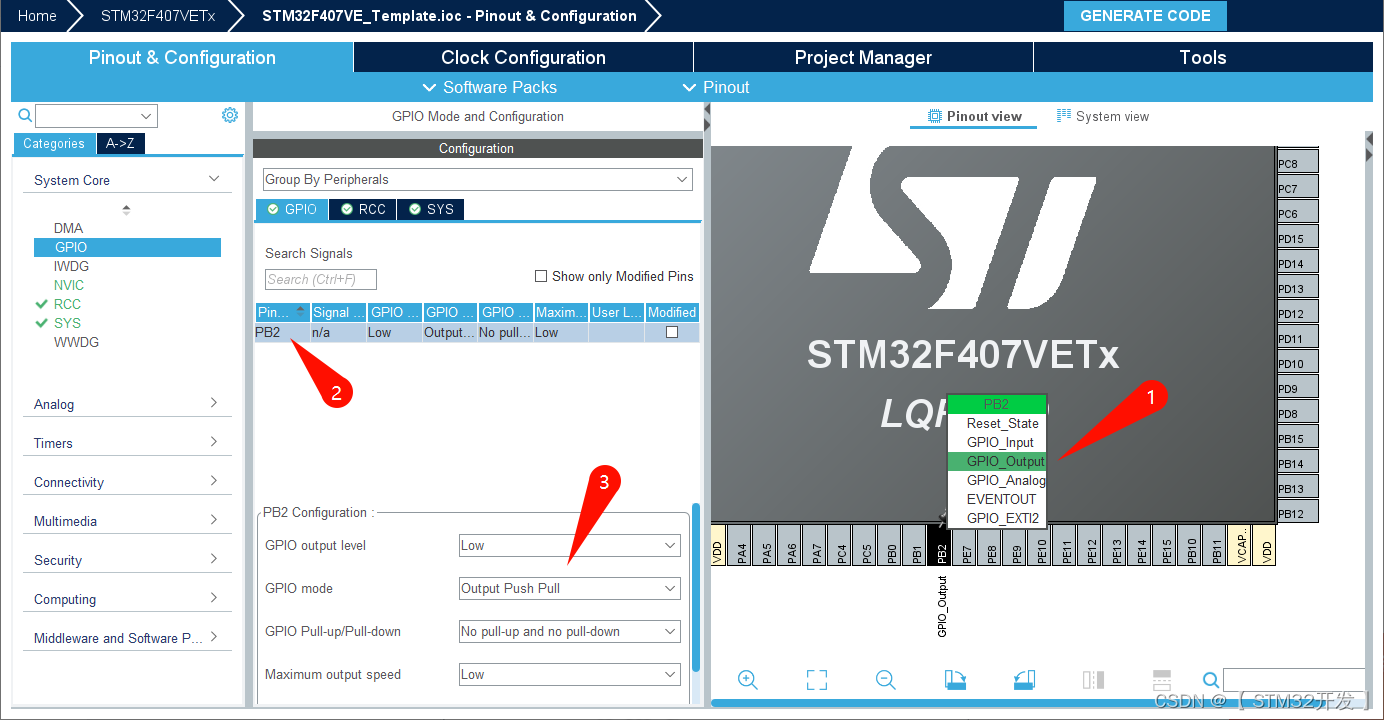Screen dimensions: 1384x720
Task: Toggle Show only Modified Pins checkbox
Action: tap(541, 276)
